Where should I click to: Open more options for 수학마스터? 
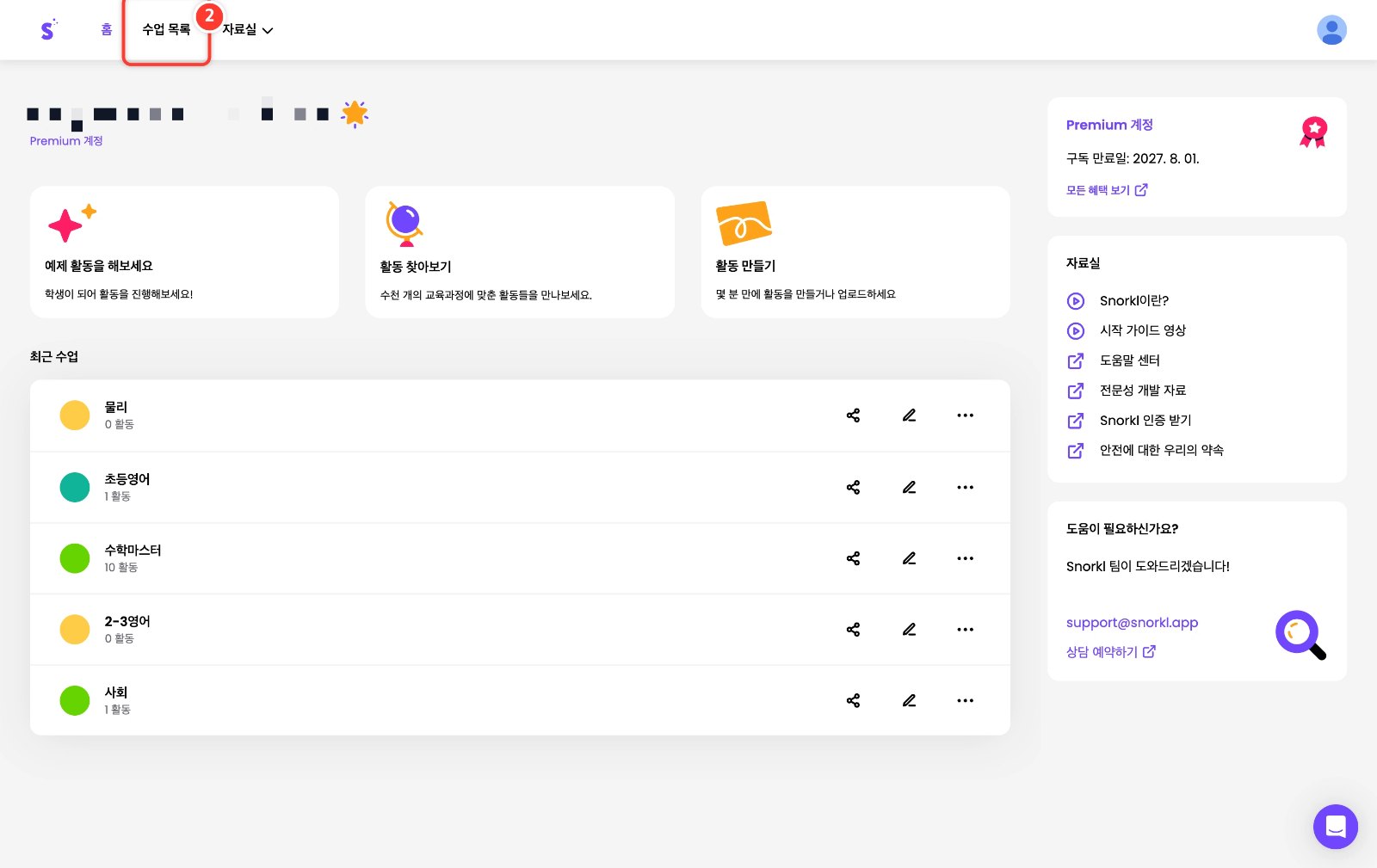coord(966,558)
